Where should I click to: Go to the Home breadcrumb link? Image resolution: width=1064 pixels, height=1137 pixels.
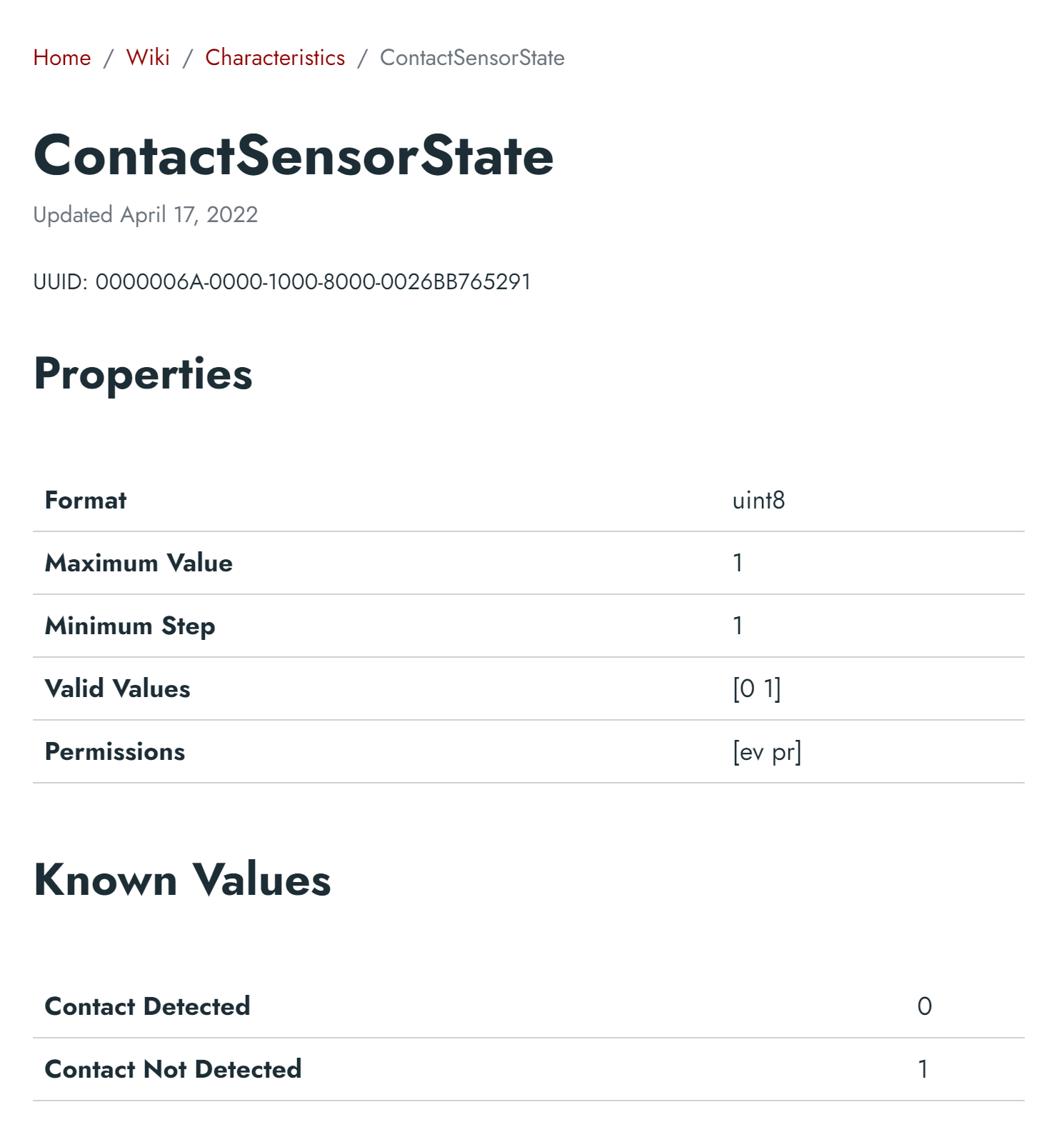tap(62, 58)
